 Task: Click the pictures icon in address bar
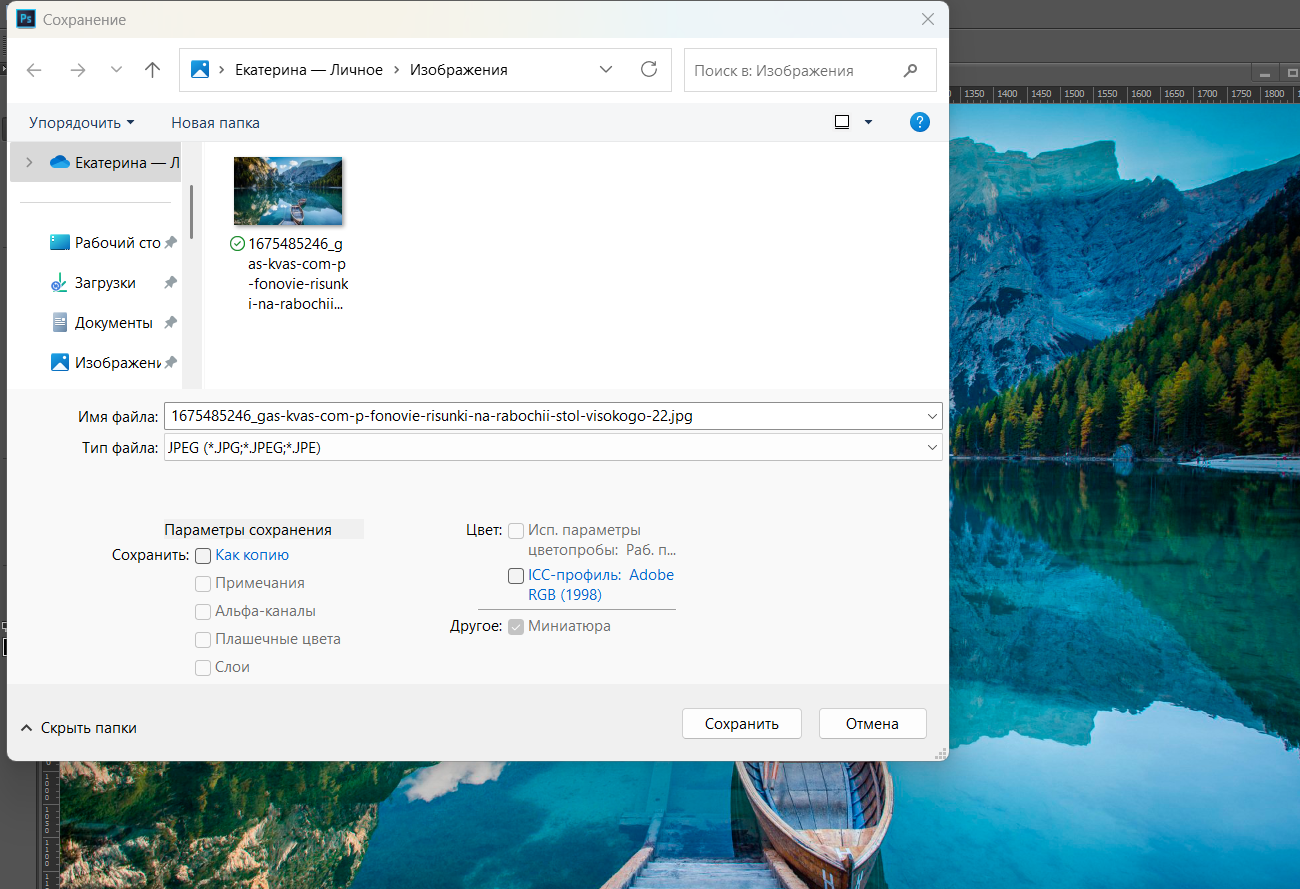200,70
